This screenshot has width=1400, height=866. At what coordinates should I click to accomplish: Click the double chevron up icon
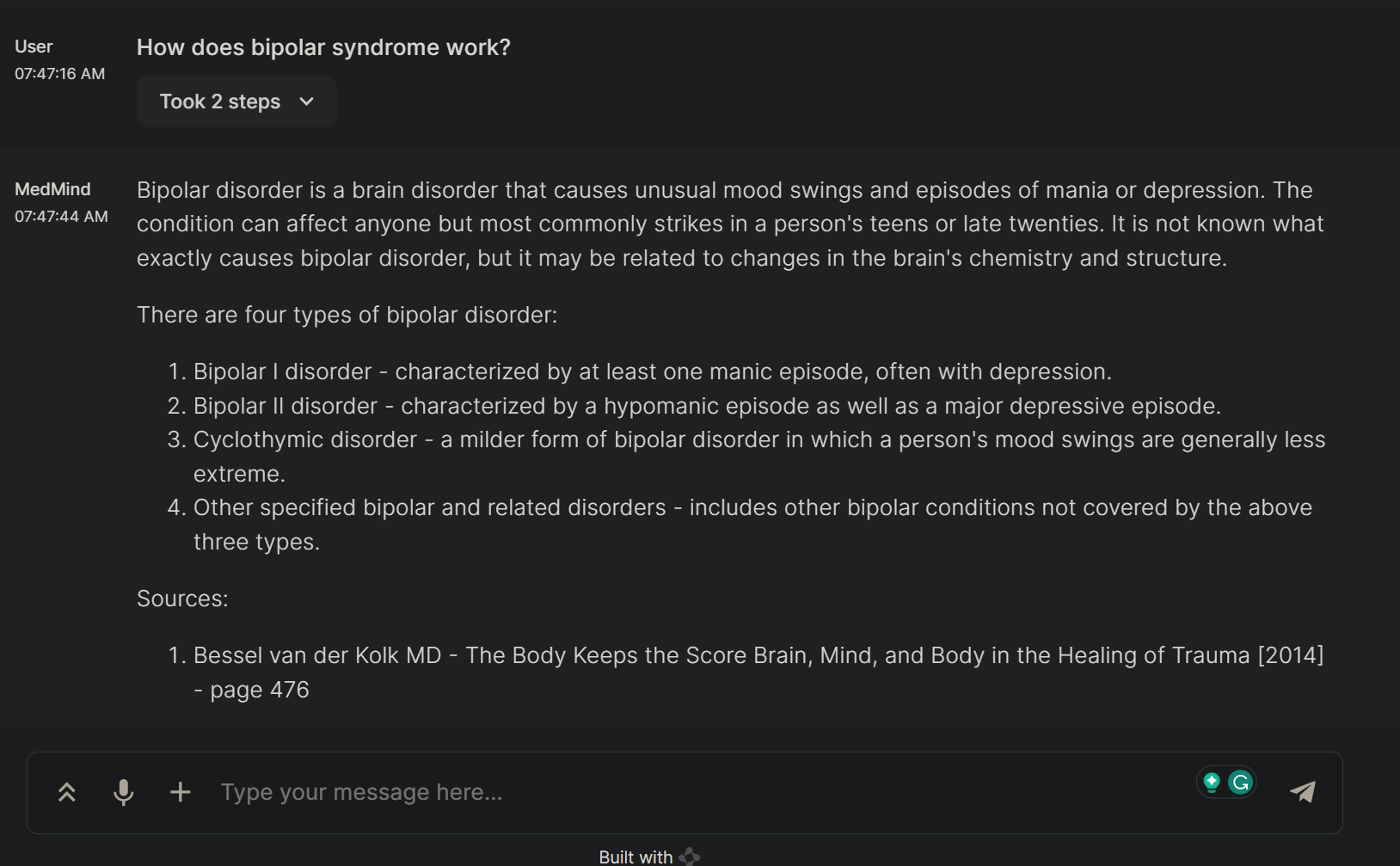tap(67, 792)
